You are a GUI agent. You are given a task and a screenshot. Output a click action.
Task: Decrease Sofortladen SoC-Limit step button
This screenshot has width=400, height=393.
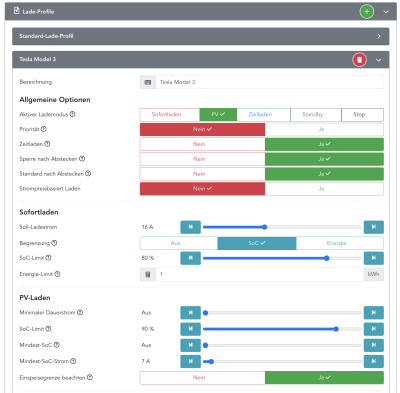point(191,258)
